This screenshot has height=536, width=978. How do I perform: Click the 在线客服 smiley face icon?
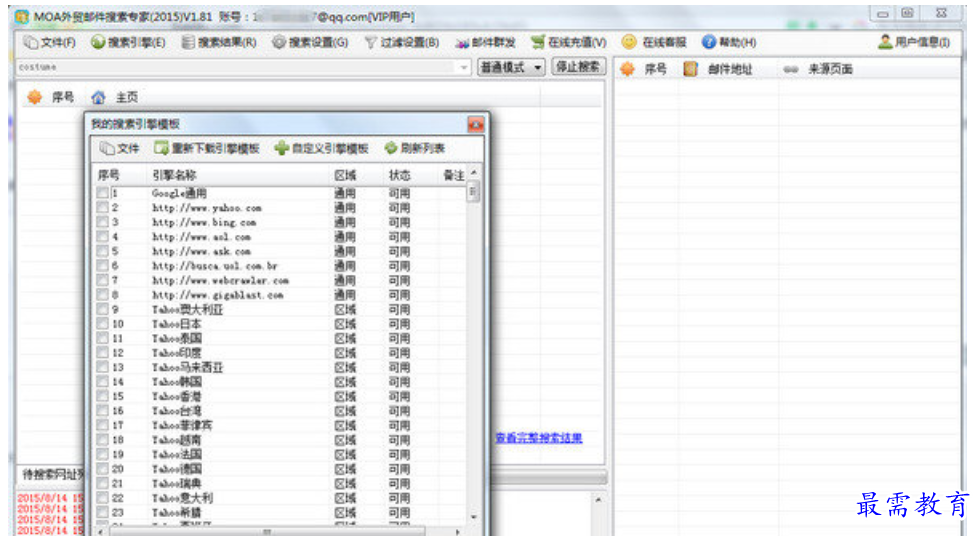629,42
